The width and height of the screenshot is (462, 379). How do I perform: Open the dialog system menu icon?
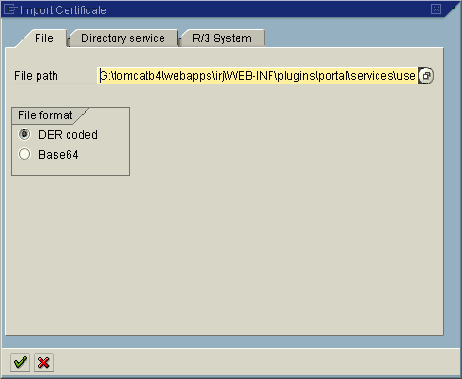point(10,9)
